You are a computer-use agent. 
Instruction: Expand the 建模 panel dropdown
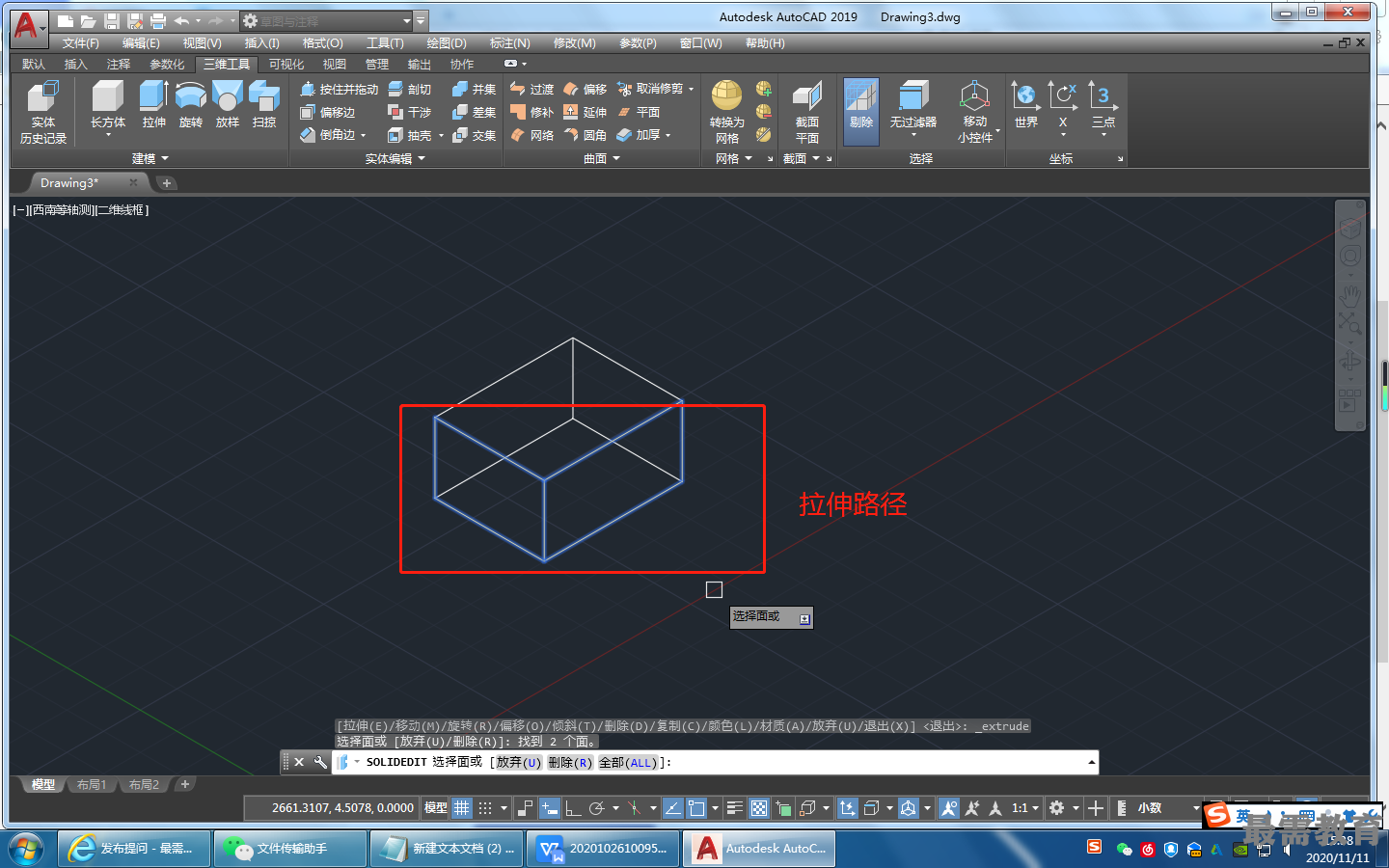click(x=150, y=158)
